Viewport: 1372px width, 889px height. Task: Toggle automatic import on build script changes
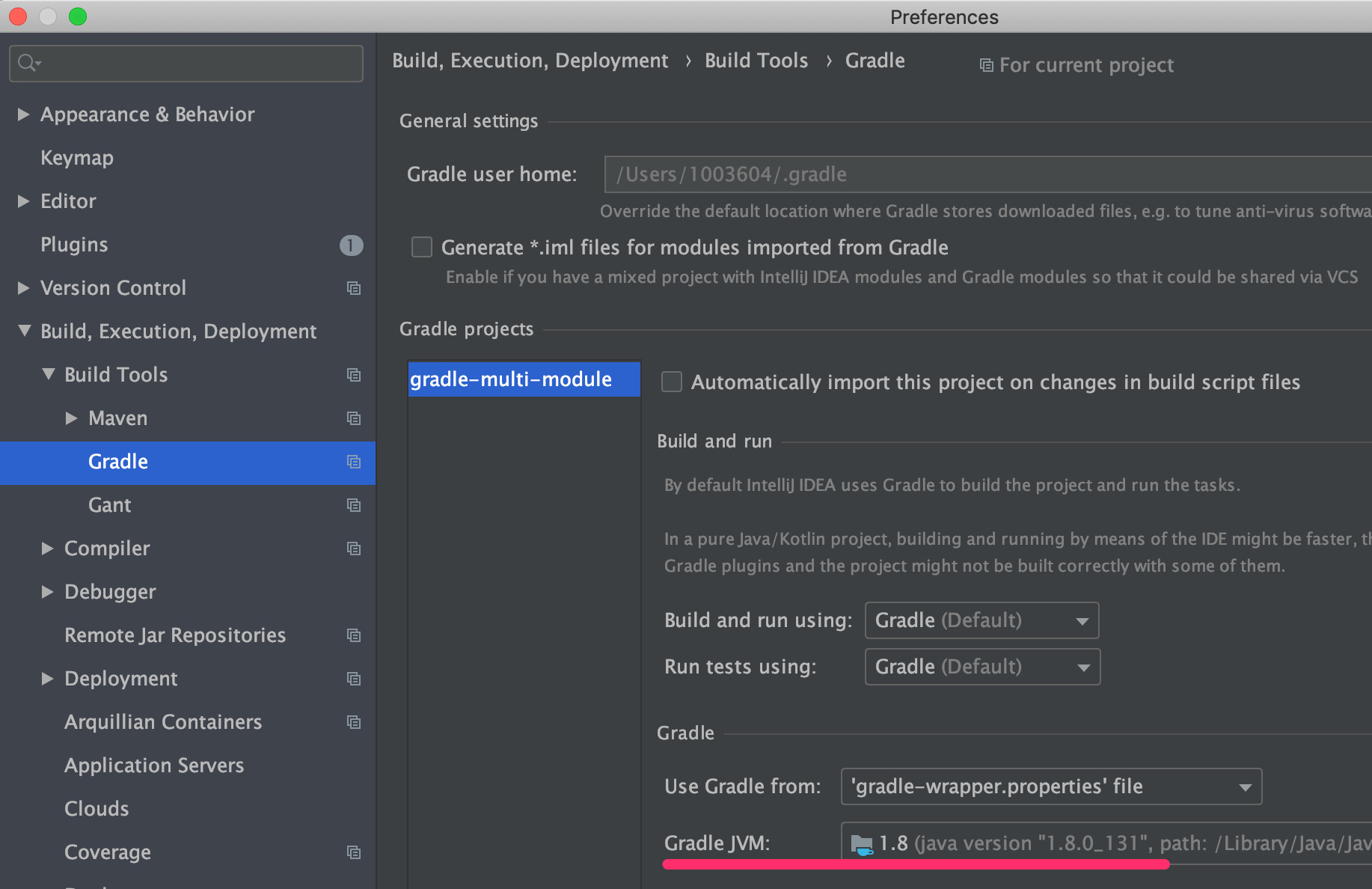coord(672,382)
